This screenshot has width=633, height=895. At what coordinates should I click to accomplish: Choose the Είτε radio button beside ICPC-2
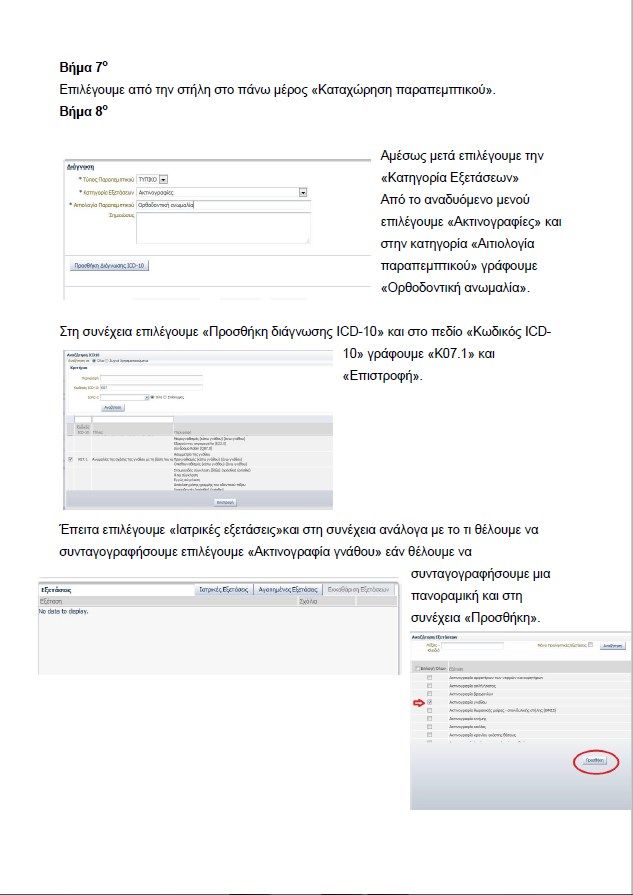point(152,397)
